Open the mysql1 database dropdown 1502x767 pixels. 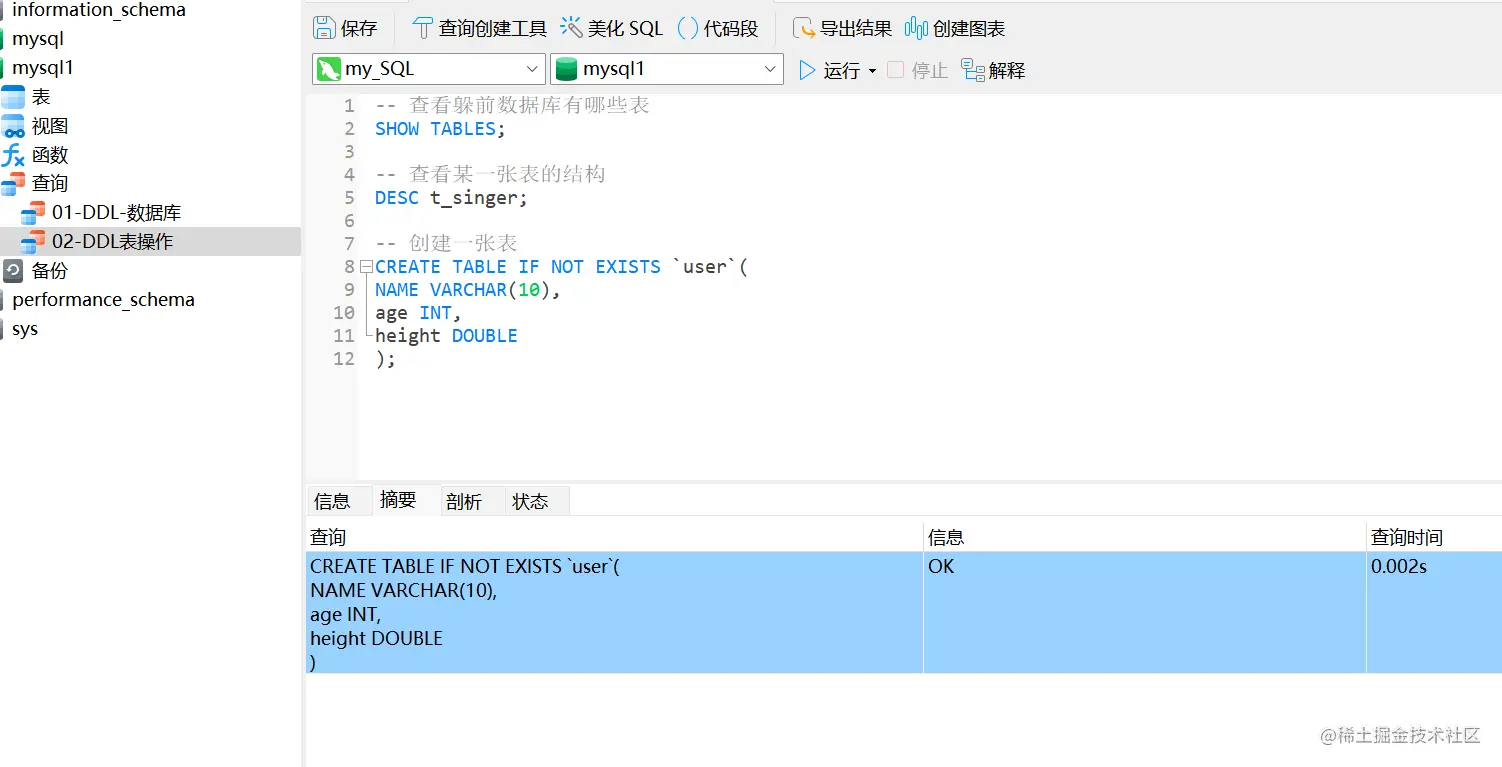pyautogui.click(x=666, y=69)
